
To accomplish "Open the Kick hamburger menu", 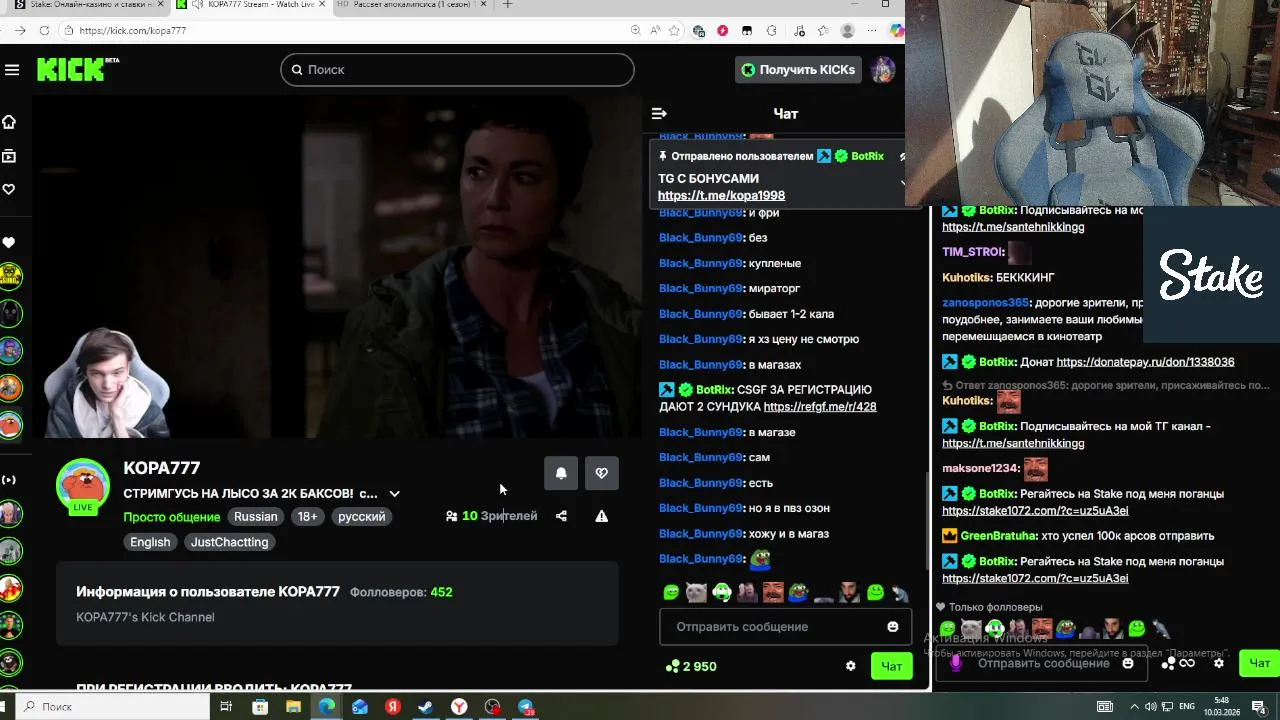I will coord(12,69).
